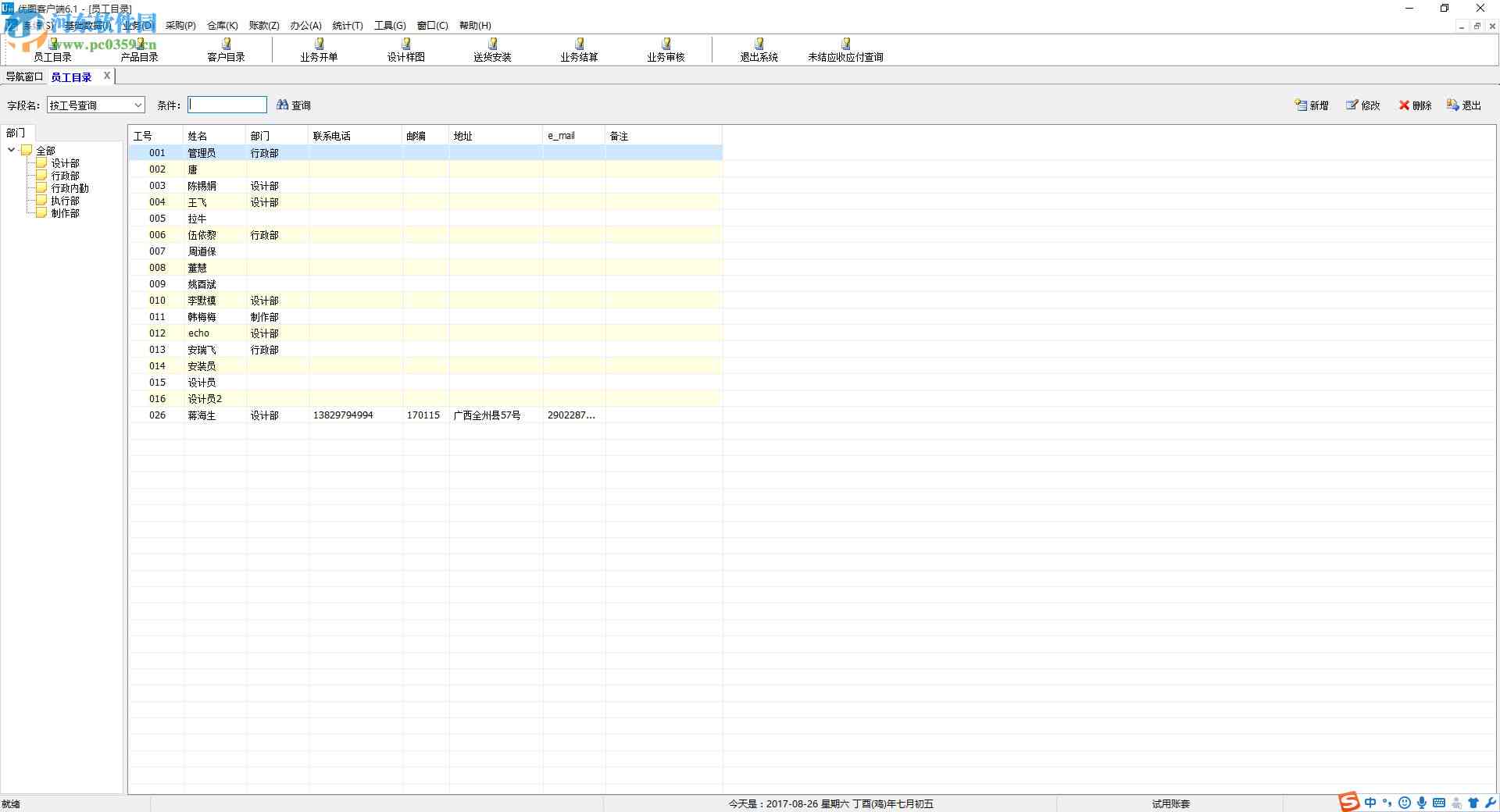Select 行政部 in department tree
1500x812 pixels.
(x=65, y=176)
